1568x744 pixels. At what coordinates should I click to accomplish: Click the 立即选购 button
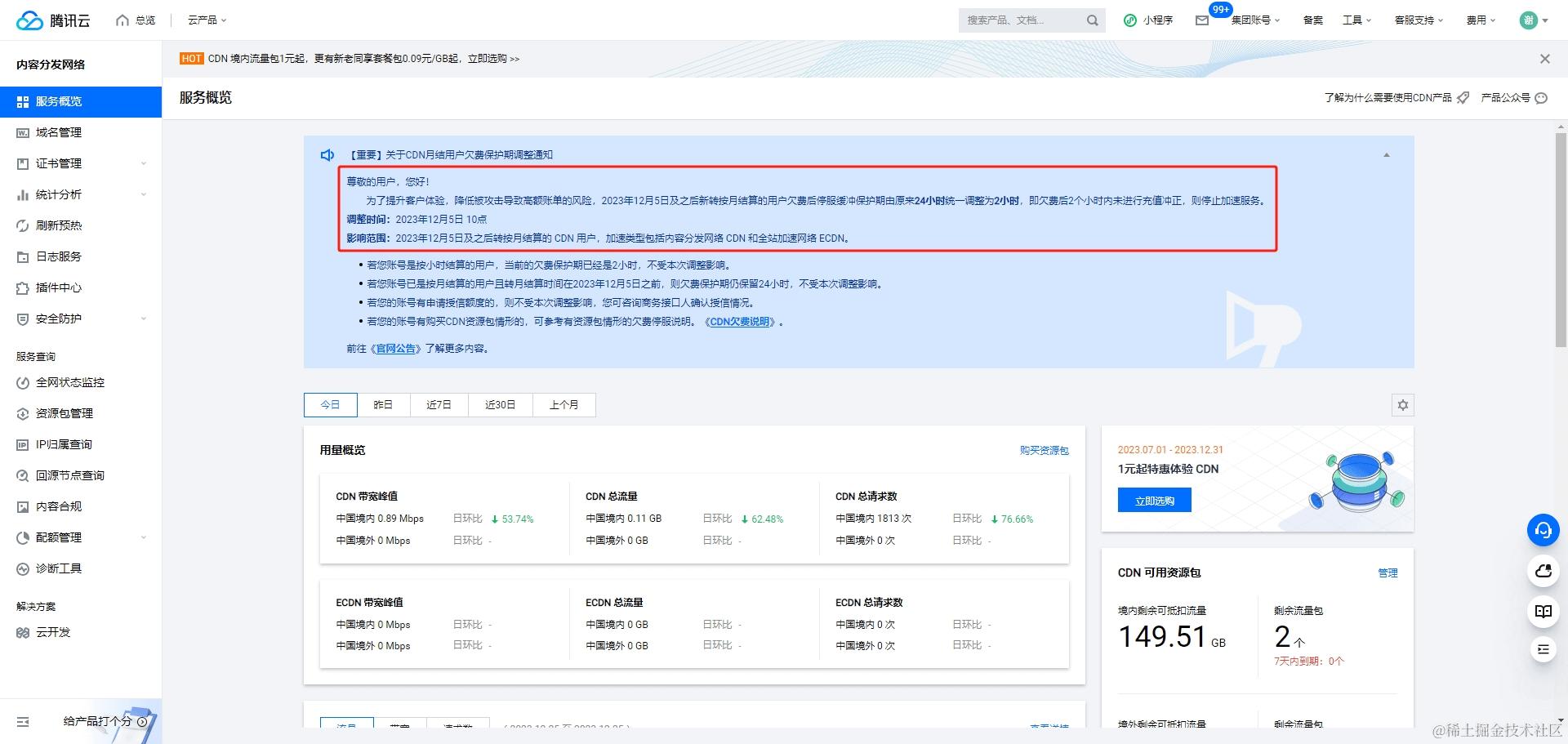(x=1155, y=501)
